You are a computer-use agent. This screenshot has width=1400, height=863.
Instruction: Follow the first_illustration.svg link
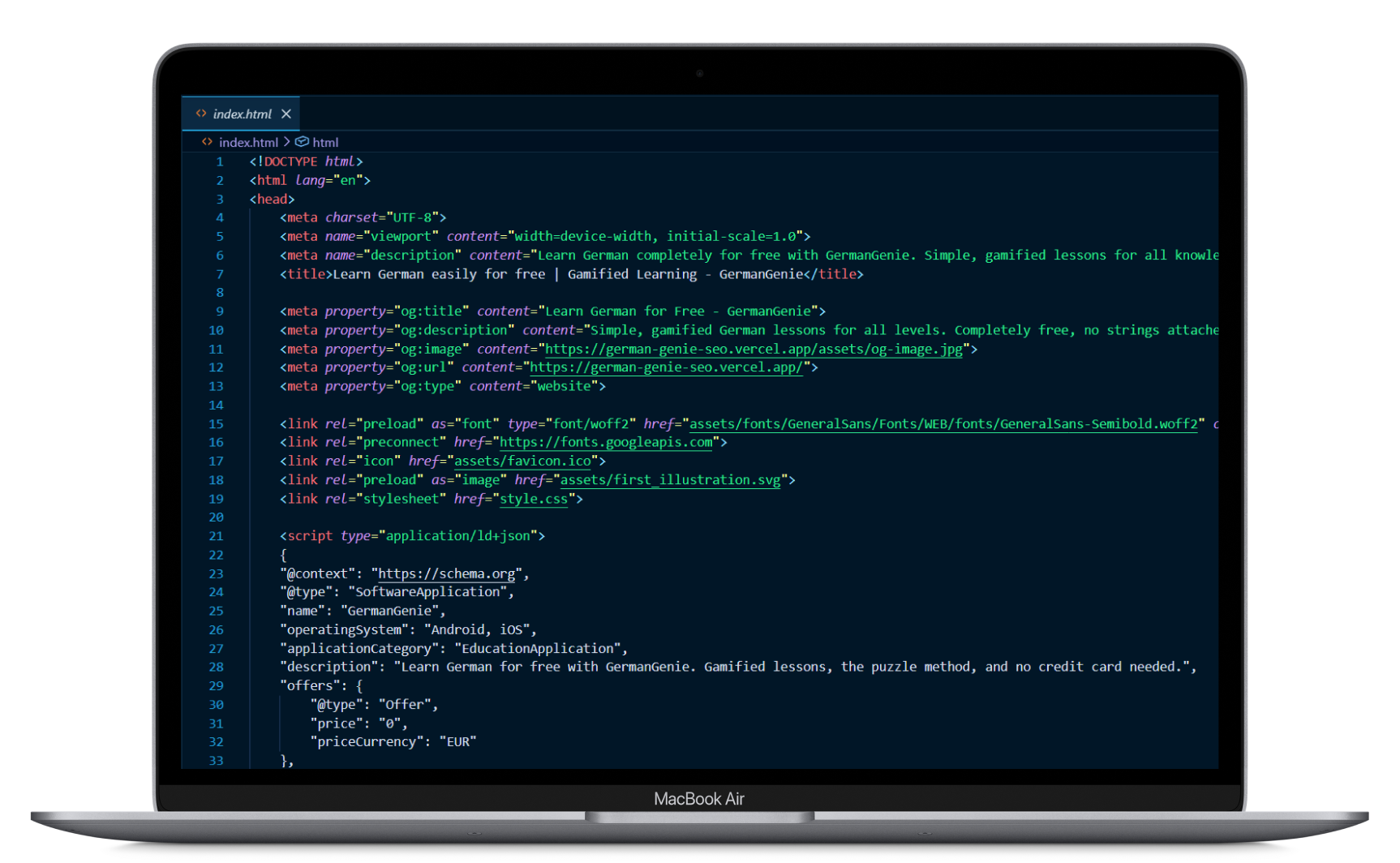click(x=670, y=480)
